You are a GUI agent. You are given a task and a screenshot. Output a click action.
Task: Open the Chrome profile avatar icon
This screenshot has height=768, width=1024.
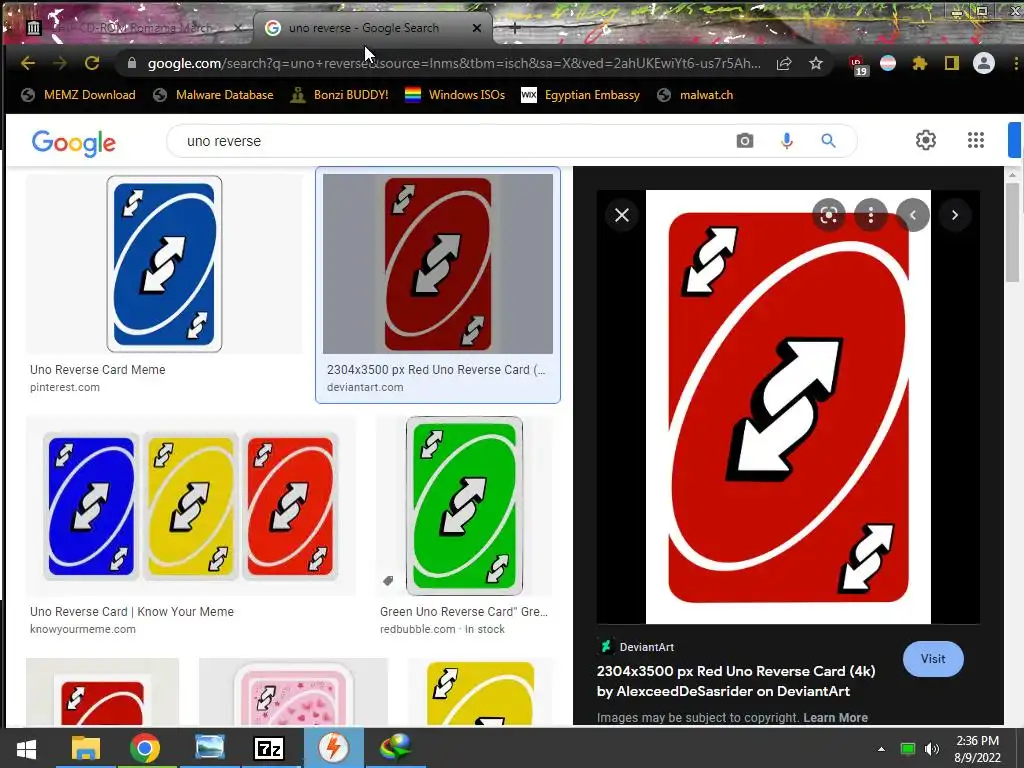coord(984,63)
